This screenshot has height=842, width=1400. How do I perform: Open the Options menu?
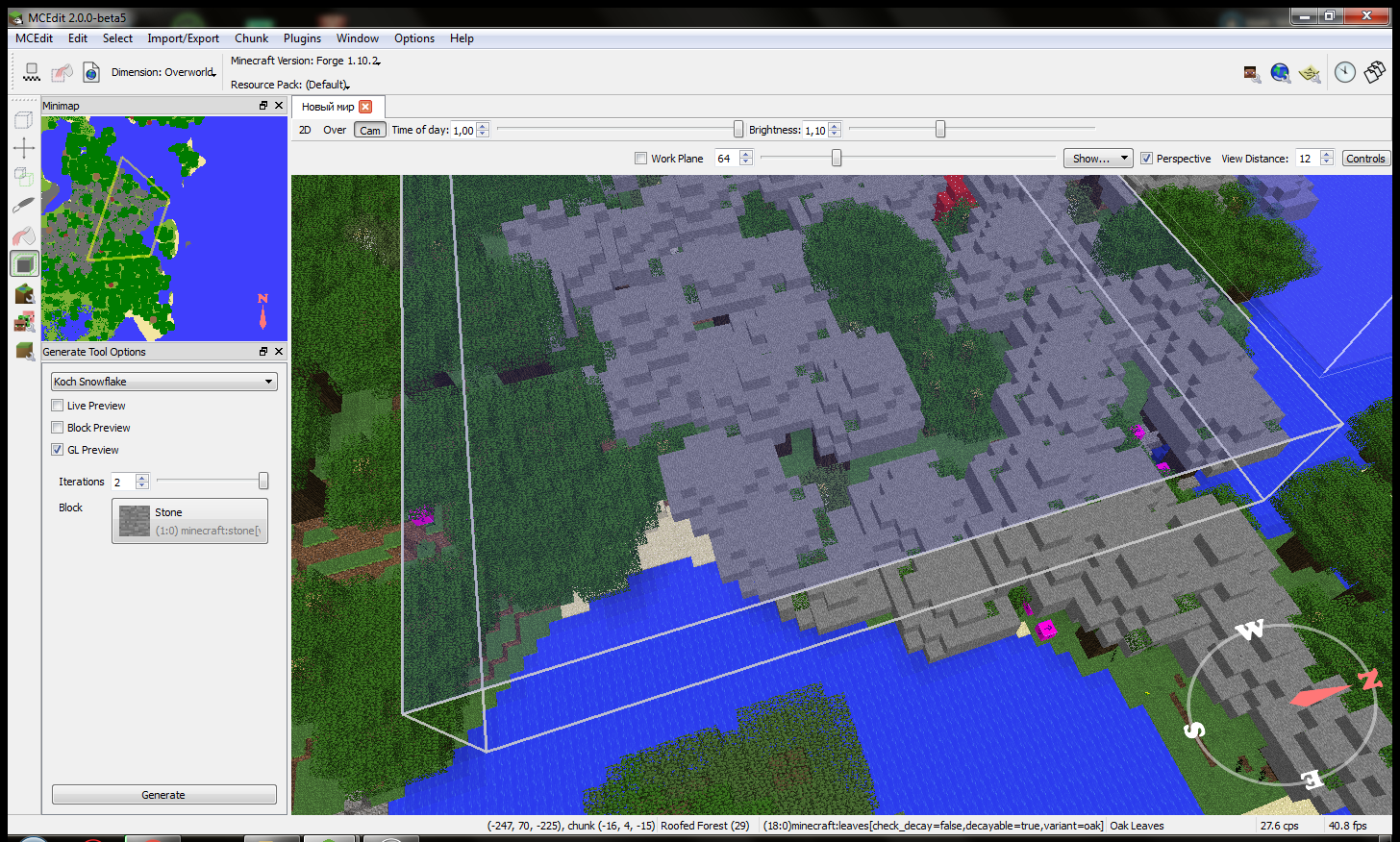point(414,38)
